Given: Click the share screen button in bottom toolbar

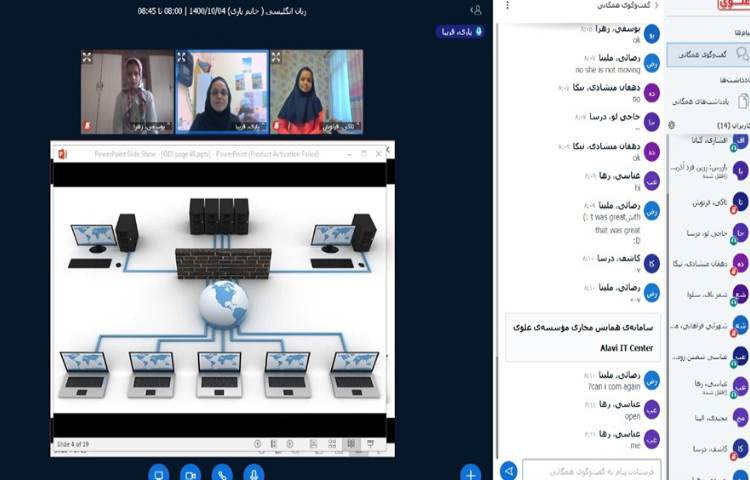Looking at the screenshot, I should 158,473.
